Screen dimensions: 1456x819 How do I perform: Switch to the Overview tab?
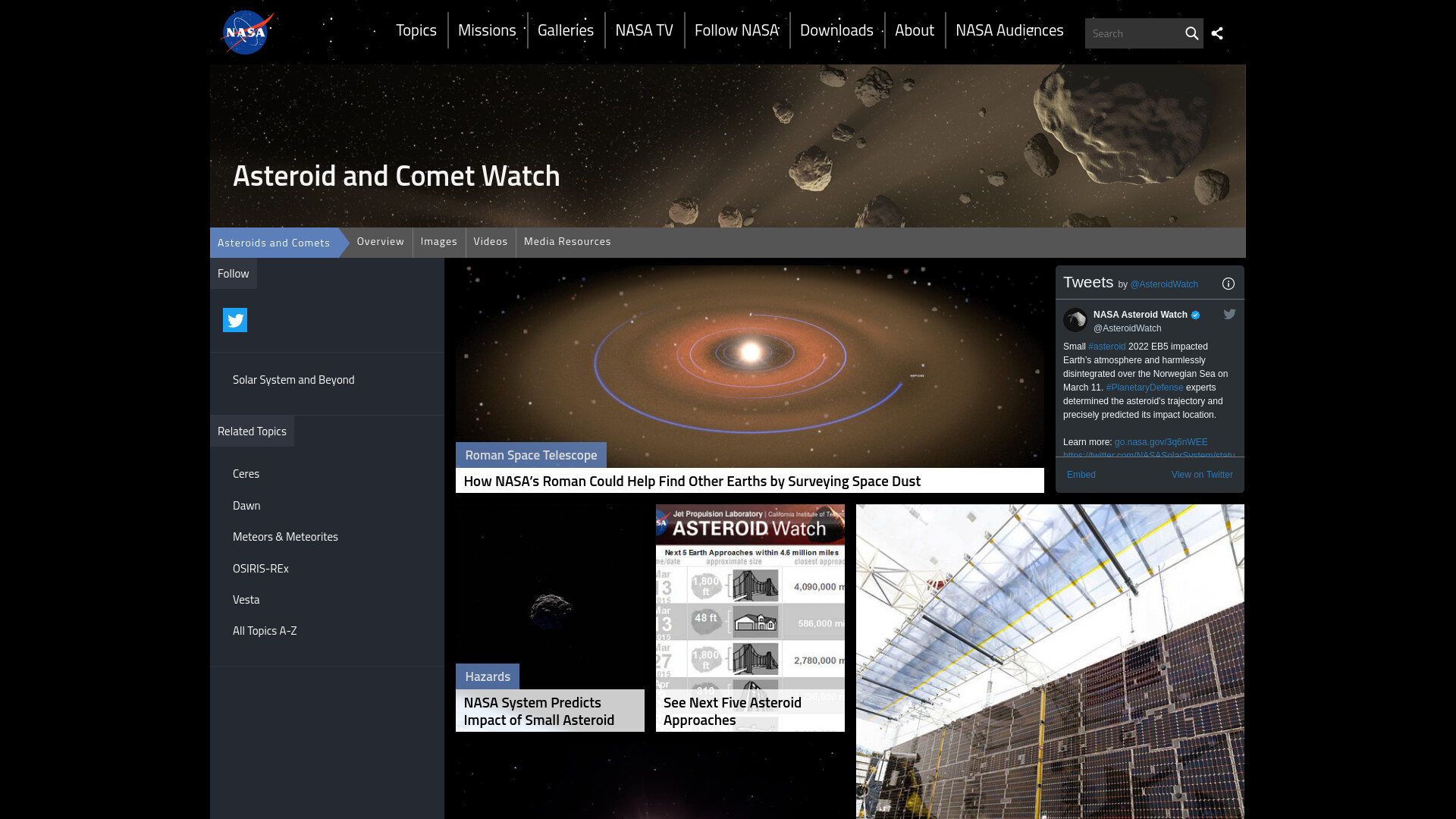point(381,242)
